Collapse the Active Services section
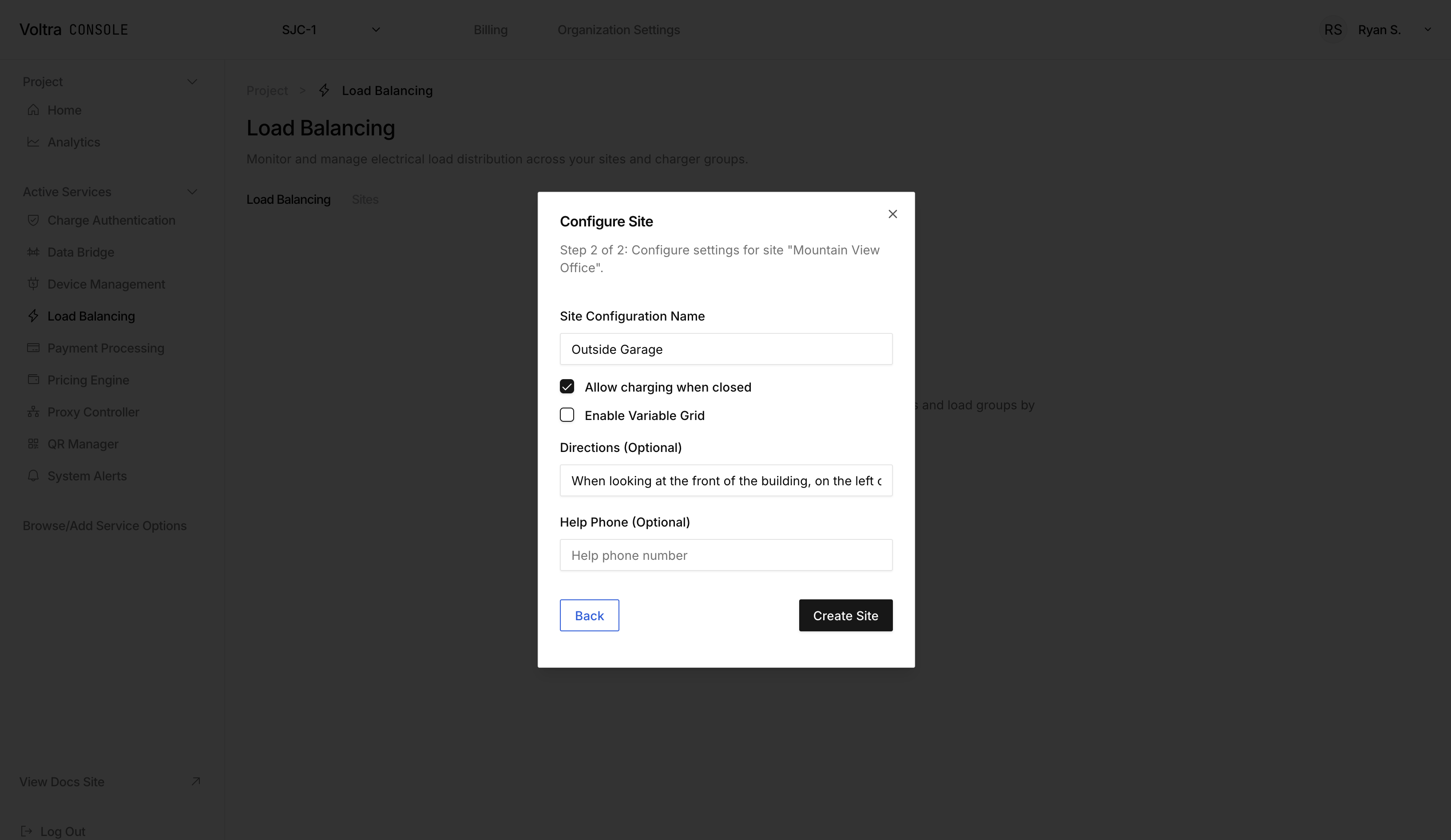Image resolution: width=1451 pixels, height=840 pixels. [x=193, y=192]
